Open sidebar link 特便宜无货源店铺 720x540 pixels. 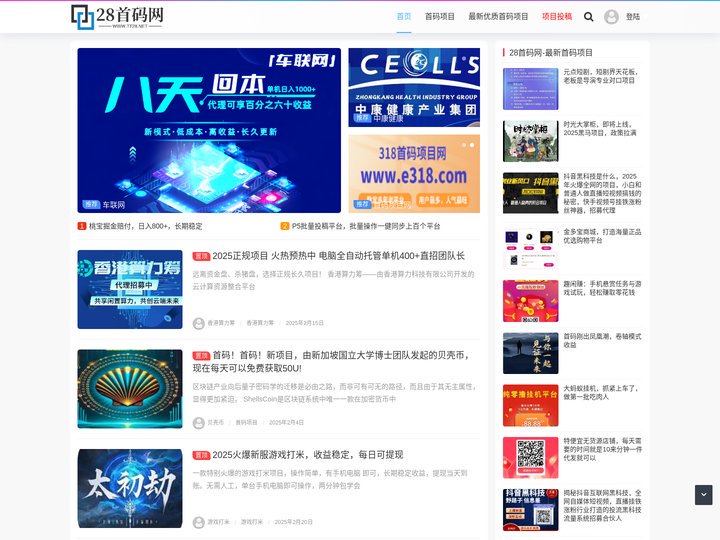point(602,450)
